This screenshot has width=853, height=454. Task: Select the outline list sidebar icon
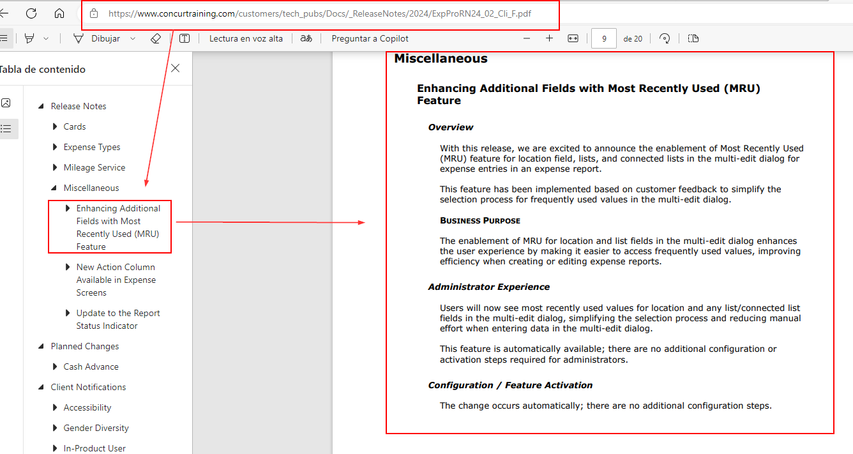coord(6,129)
